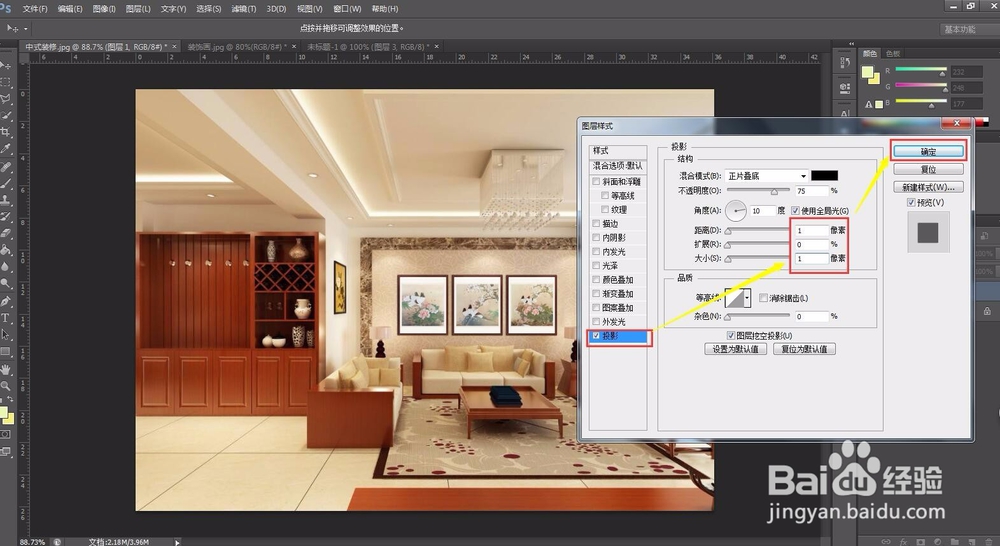The image size is (1000, 546).
Task: Open the 3D properties panel icon
Action: (845, 87)
